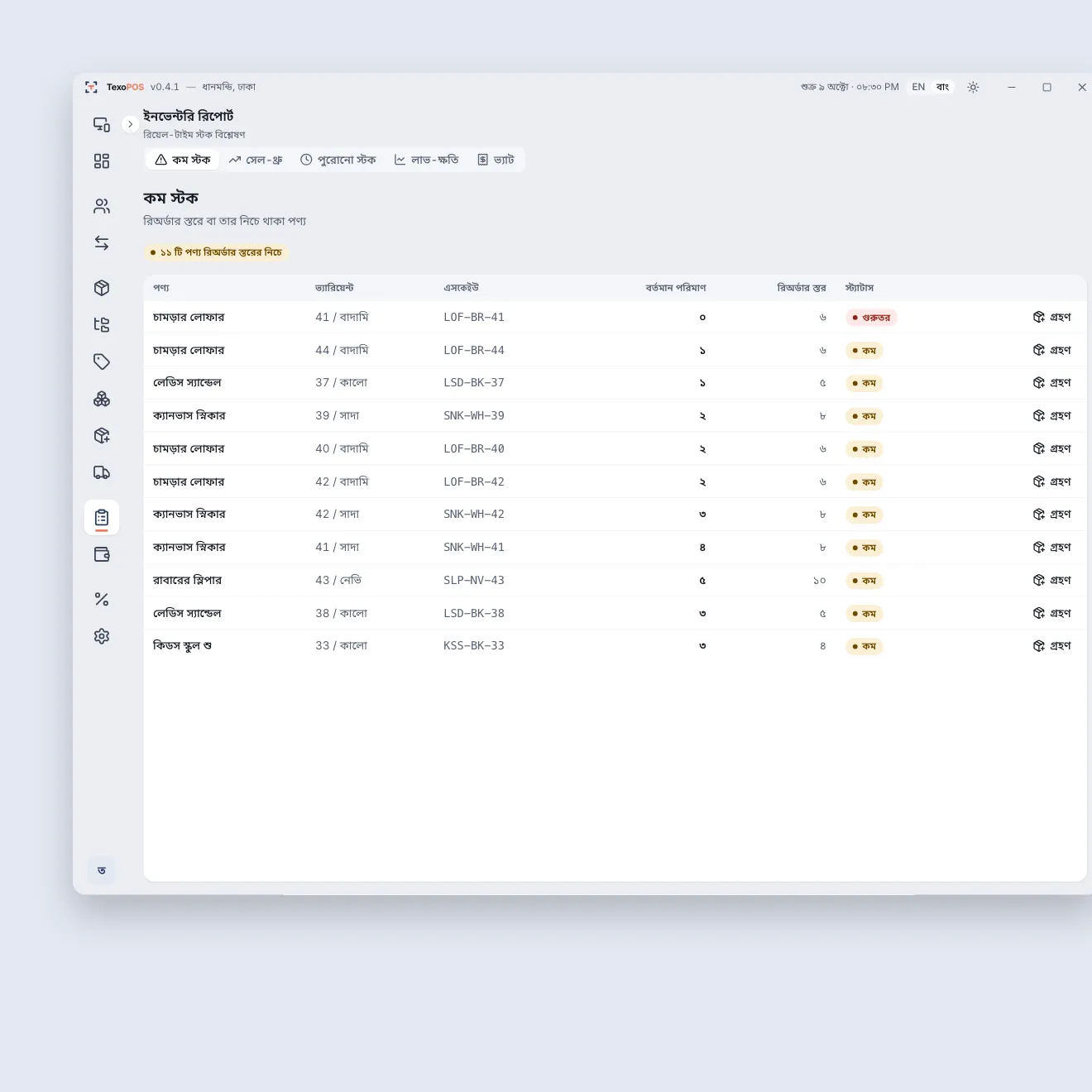The image size is (1092, 1092).
Task: Open the customers (people) icon in sidebar
Action: [102, 206]
